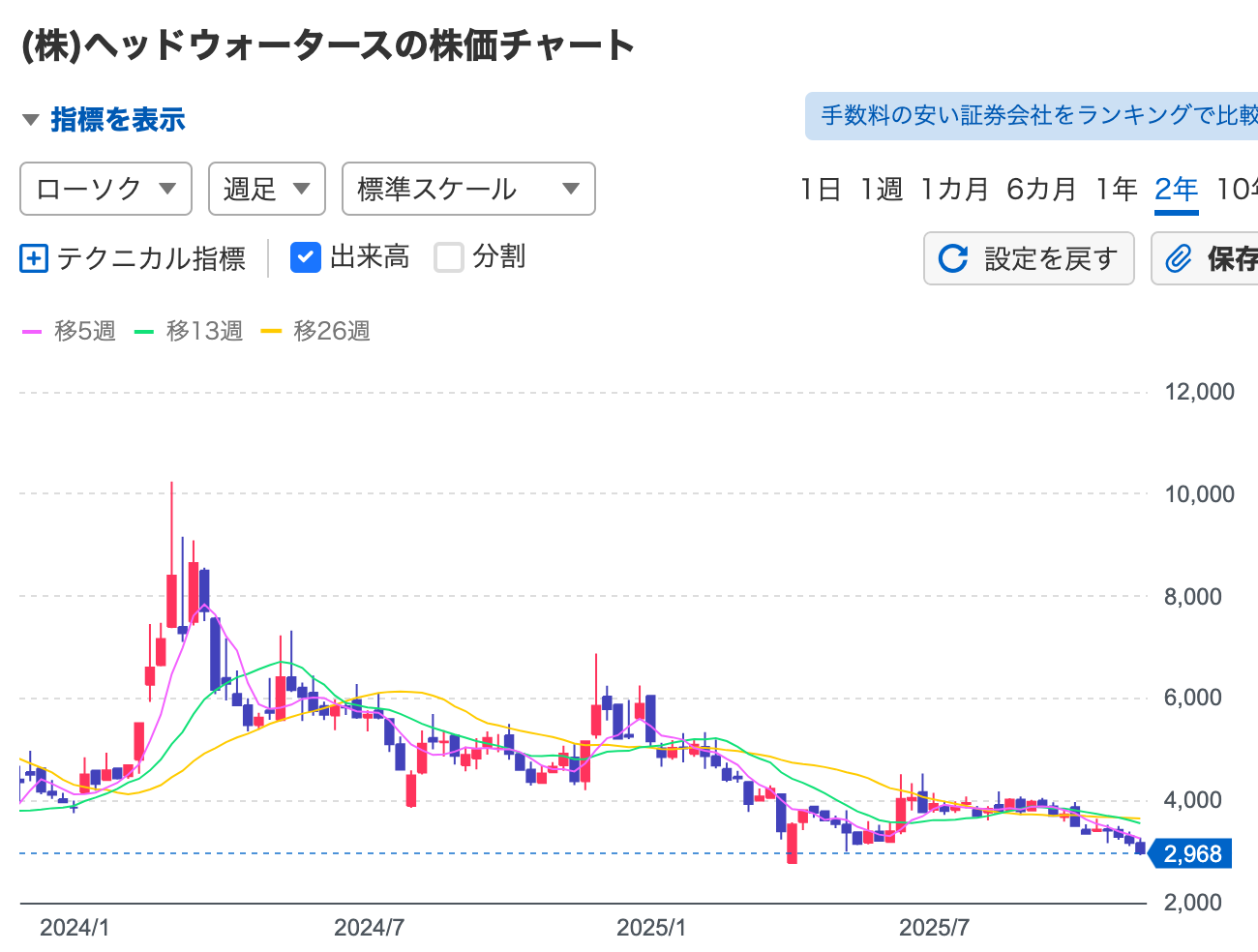Enable the 分割 split checkbox
Screen dimensions: 1258x952
(x=449, y=257)
